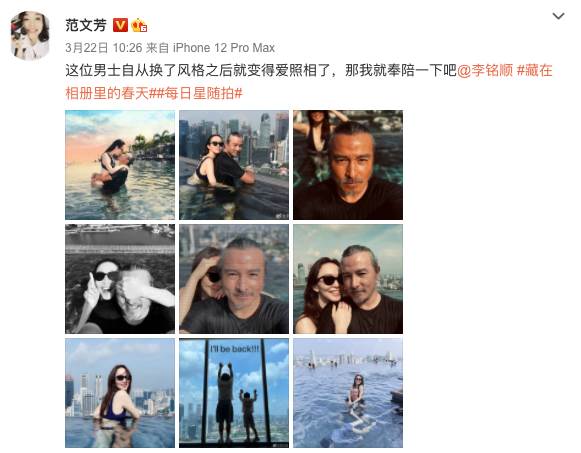581x453 pixels.
Task: Click the post caption text
Action: point(260,70)
